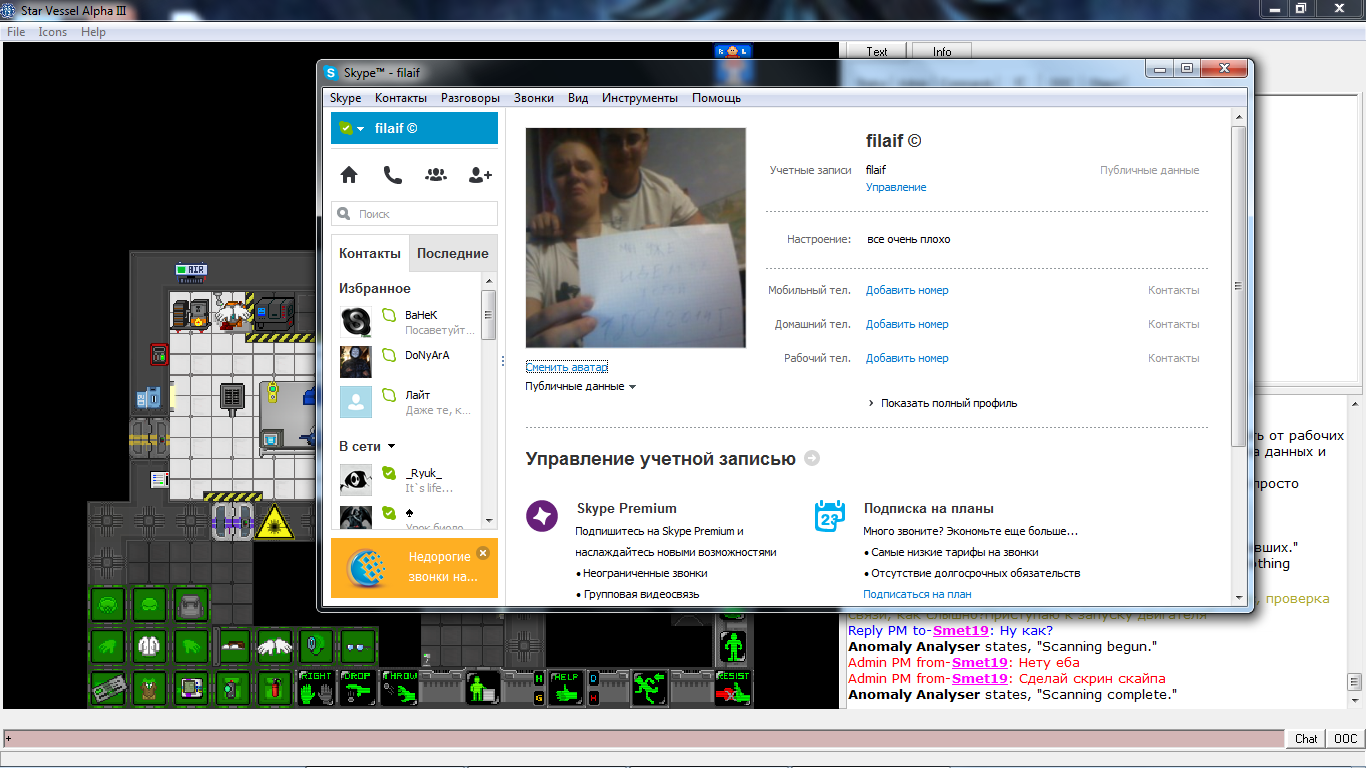Toggle the RESIST action button

pos(733,688)
